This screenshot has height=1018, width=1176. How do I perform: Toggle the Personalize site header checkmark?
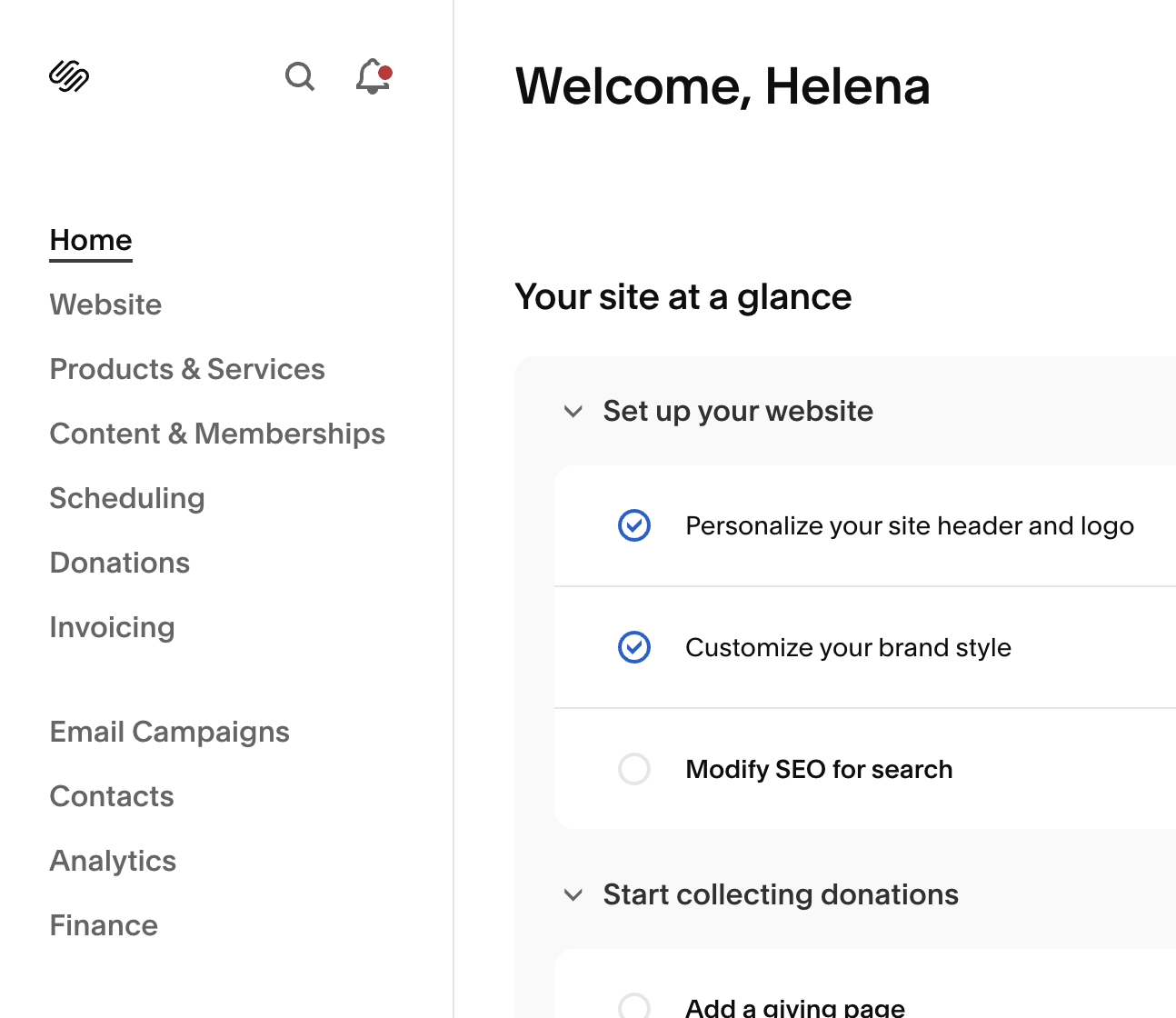click(x=634, y=525)
